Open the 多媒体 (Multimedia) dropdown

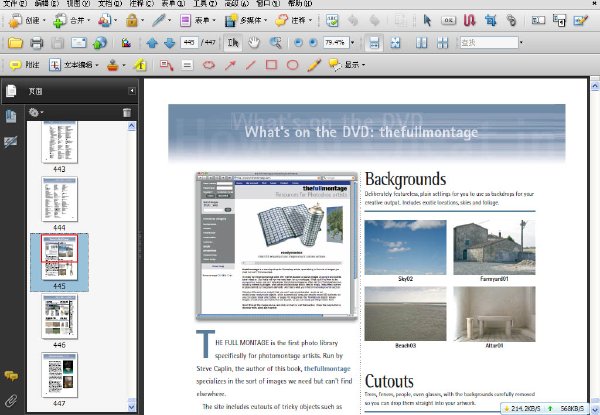coord(246,20)
